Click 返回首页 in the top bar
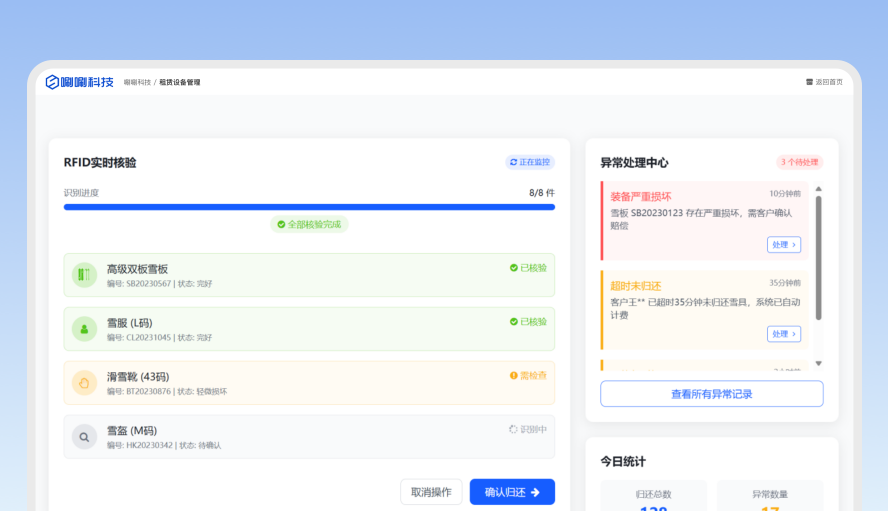The width and height of the screenshot is (888, 511). pos(824,82)
